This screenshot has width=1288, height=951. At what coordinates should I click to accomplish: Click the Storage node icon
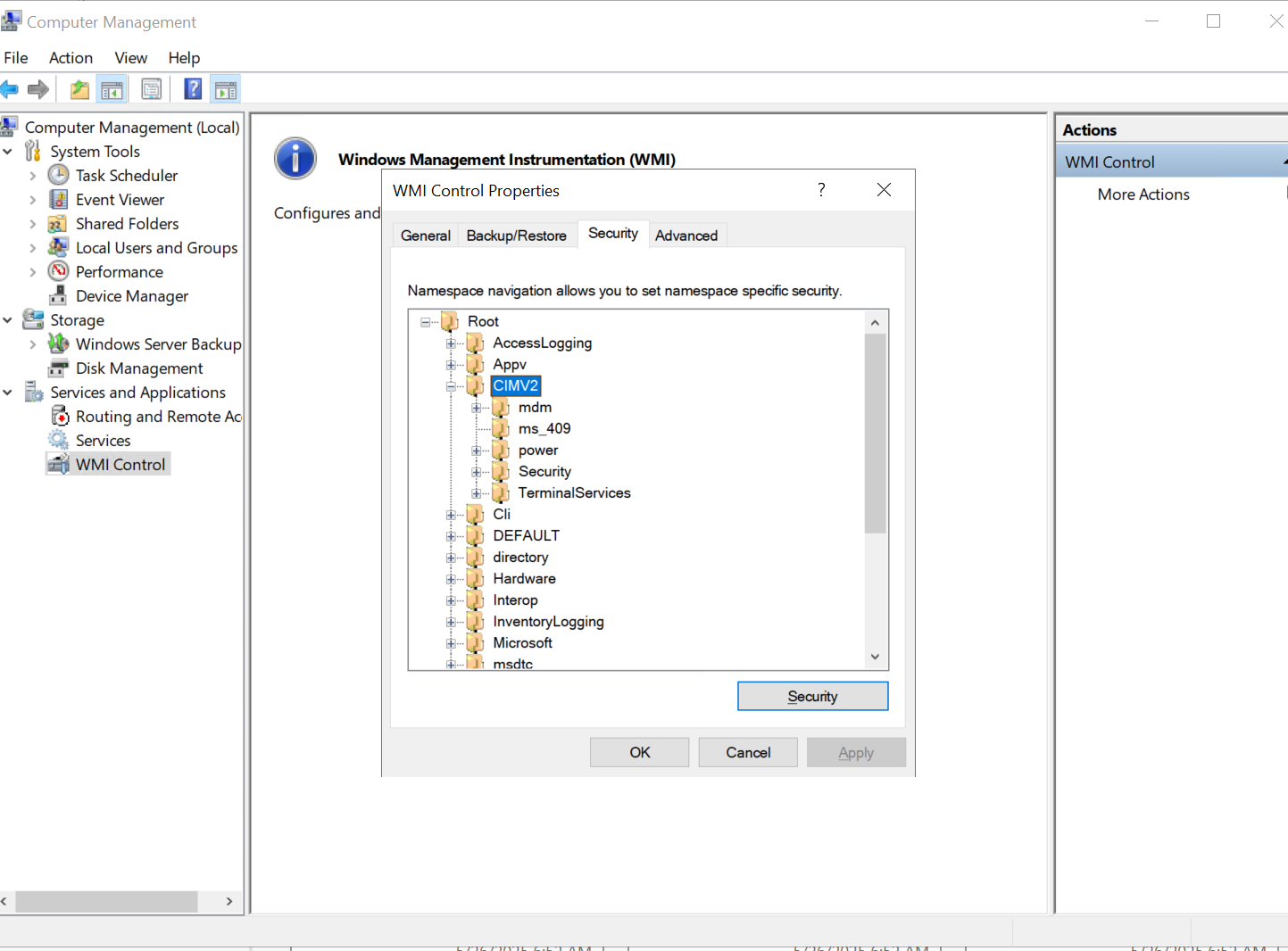33,319
